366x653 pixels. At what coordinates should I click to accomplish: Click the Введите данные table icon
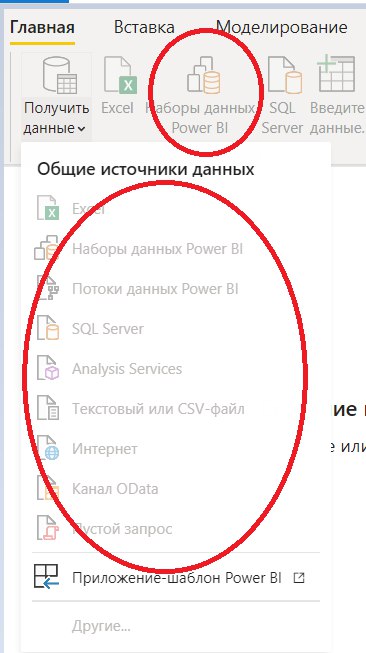tap(336, 74)
